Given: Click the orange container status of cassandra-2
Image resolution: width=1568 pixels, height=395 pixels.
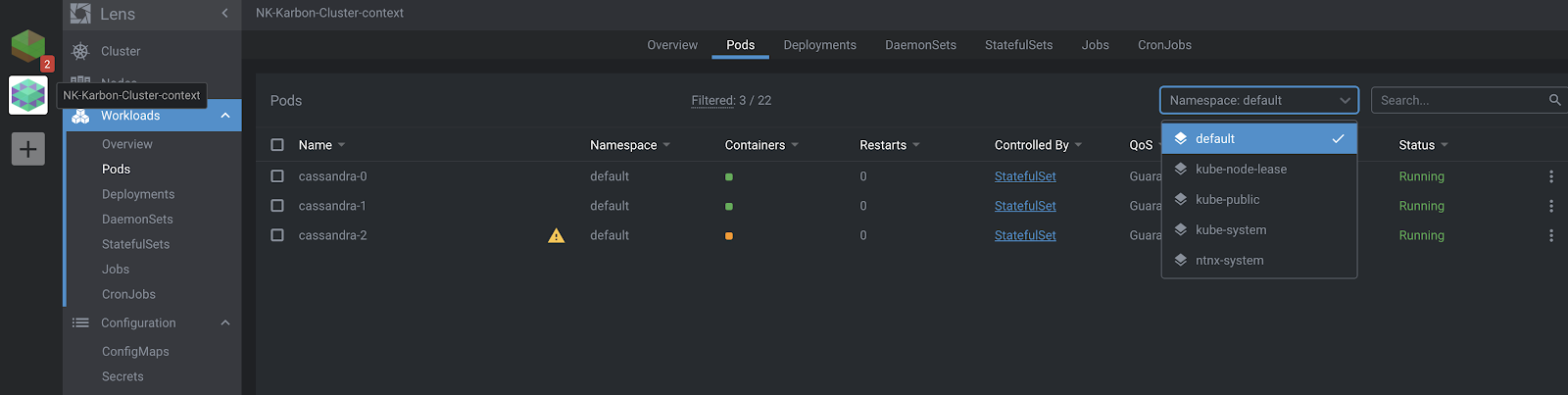Looking at the screenshot, I should click(729, 236).
